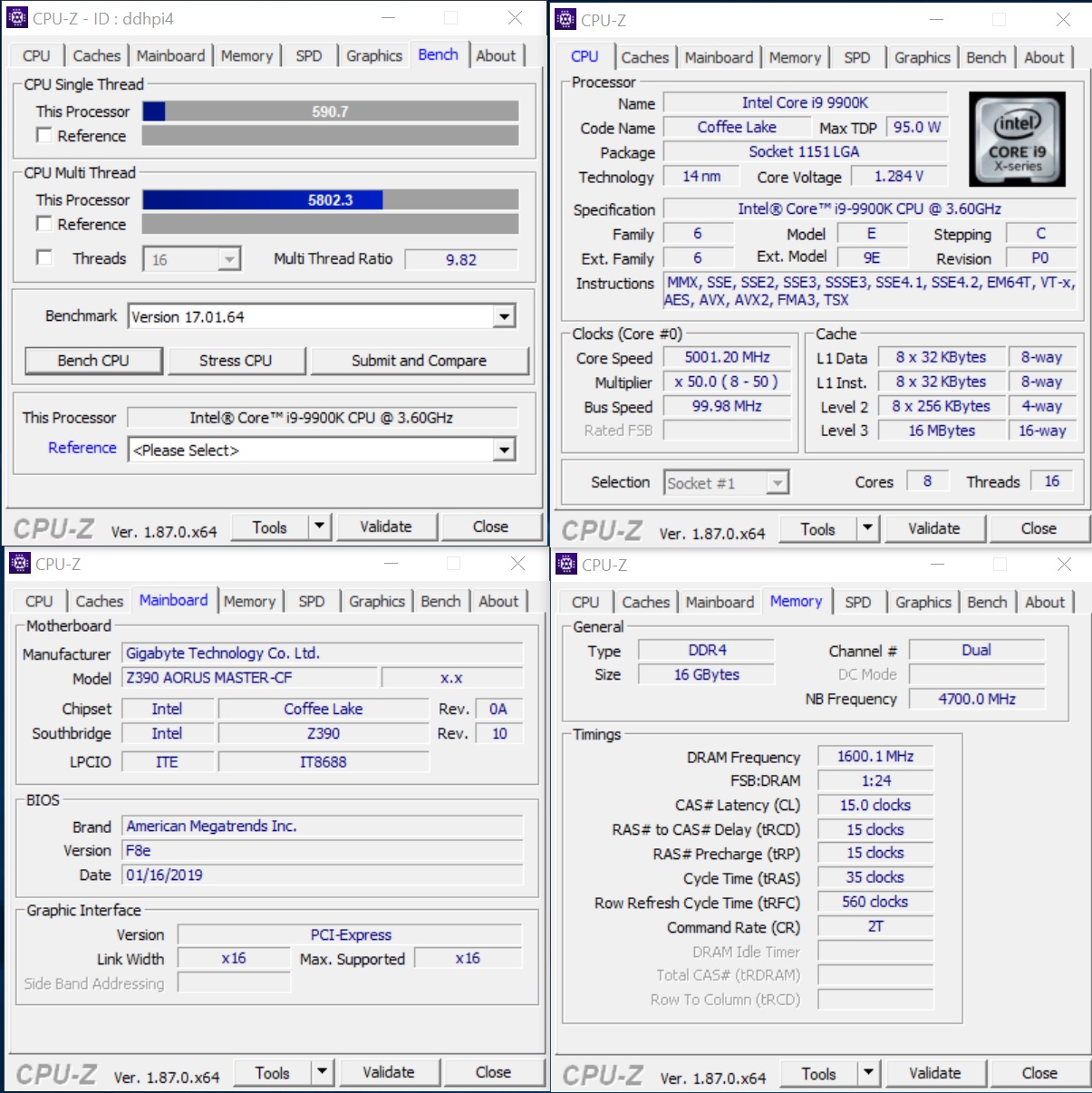Click the DRAM Frequency value '1600.1 MHz'
This screenshot has width=1092, height=1093.
coord(875,756)
